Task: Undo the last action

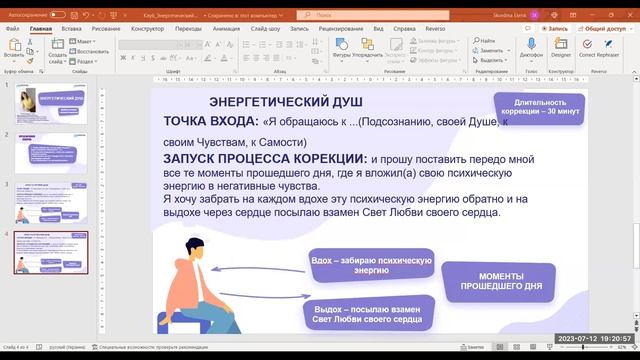Action: click(x=86, y=15)
